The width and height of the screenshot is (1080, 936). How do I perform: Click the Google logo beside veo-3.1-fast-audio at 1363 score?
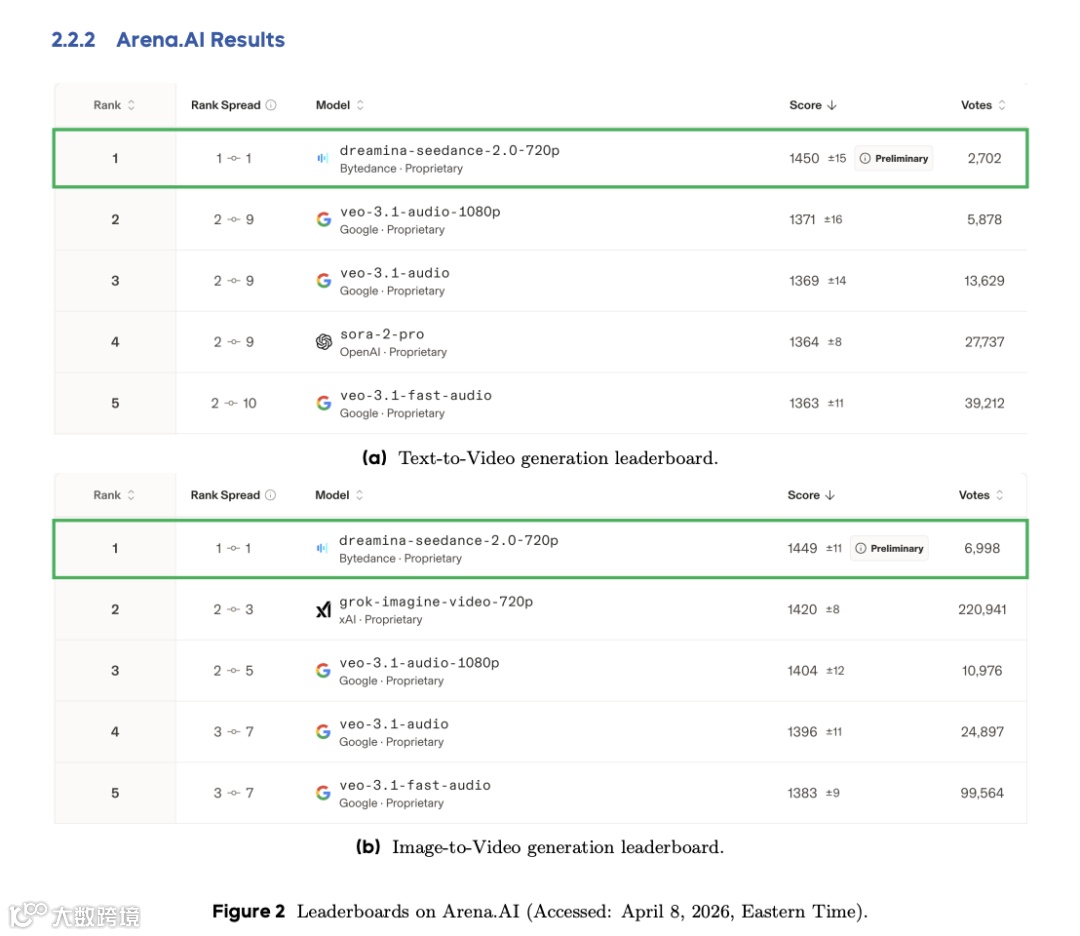click(323, 403)
